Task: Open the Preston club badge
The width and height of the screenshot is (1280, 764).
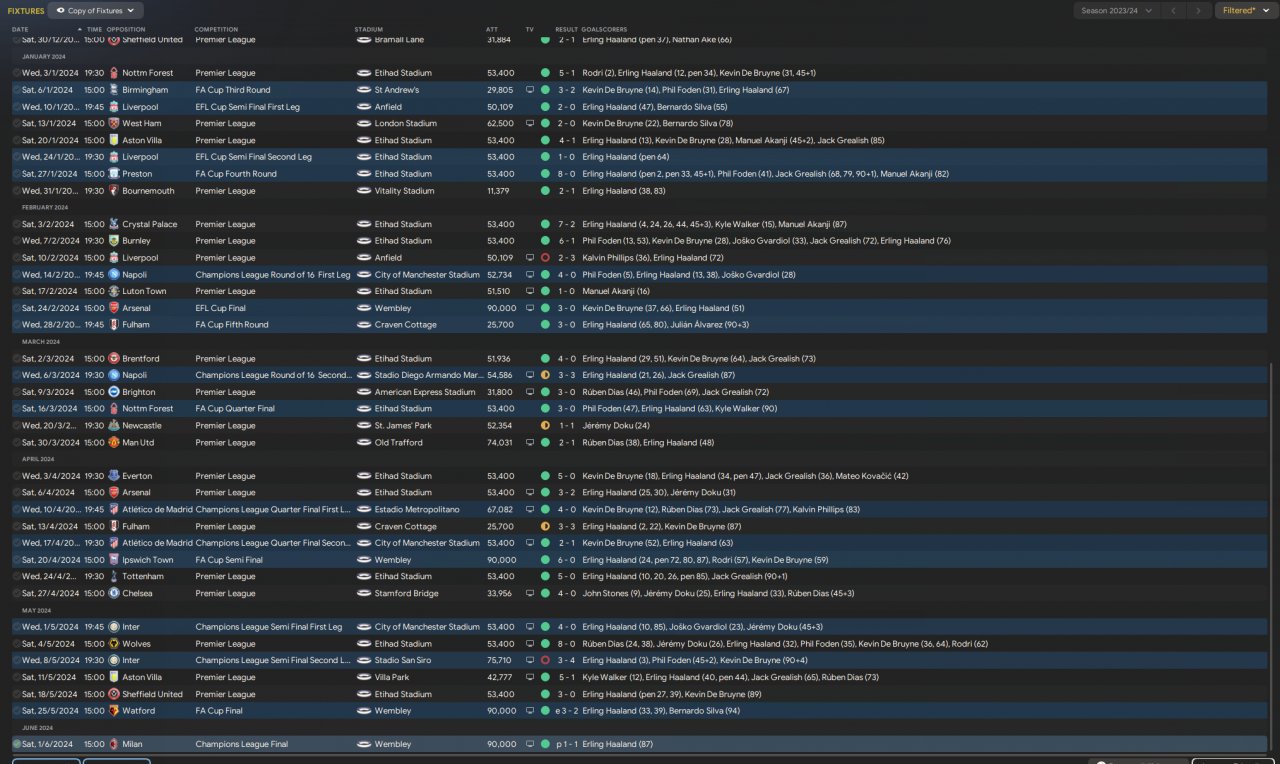Action: [114, 174]
